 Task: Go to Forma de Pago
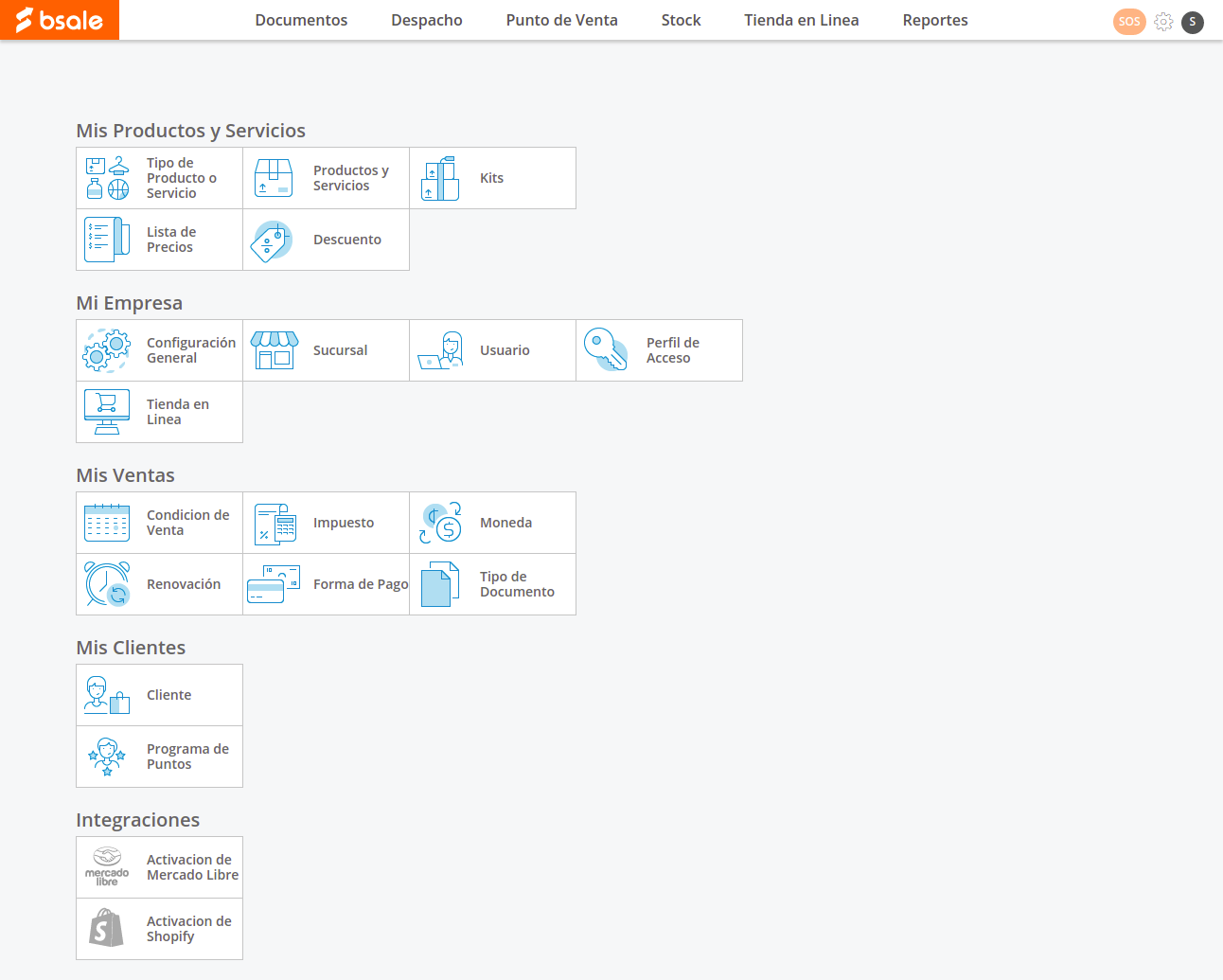click(360, 584)
